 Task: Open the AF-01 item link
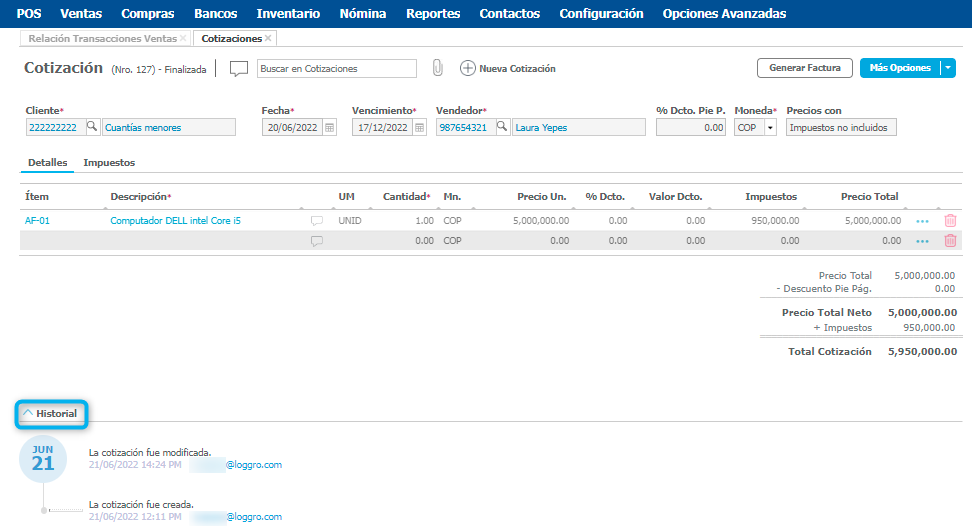[x=37, y=220]
